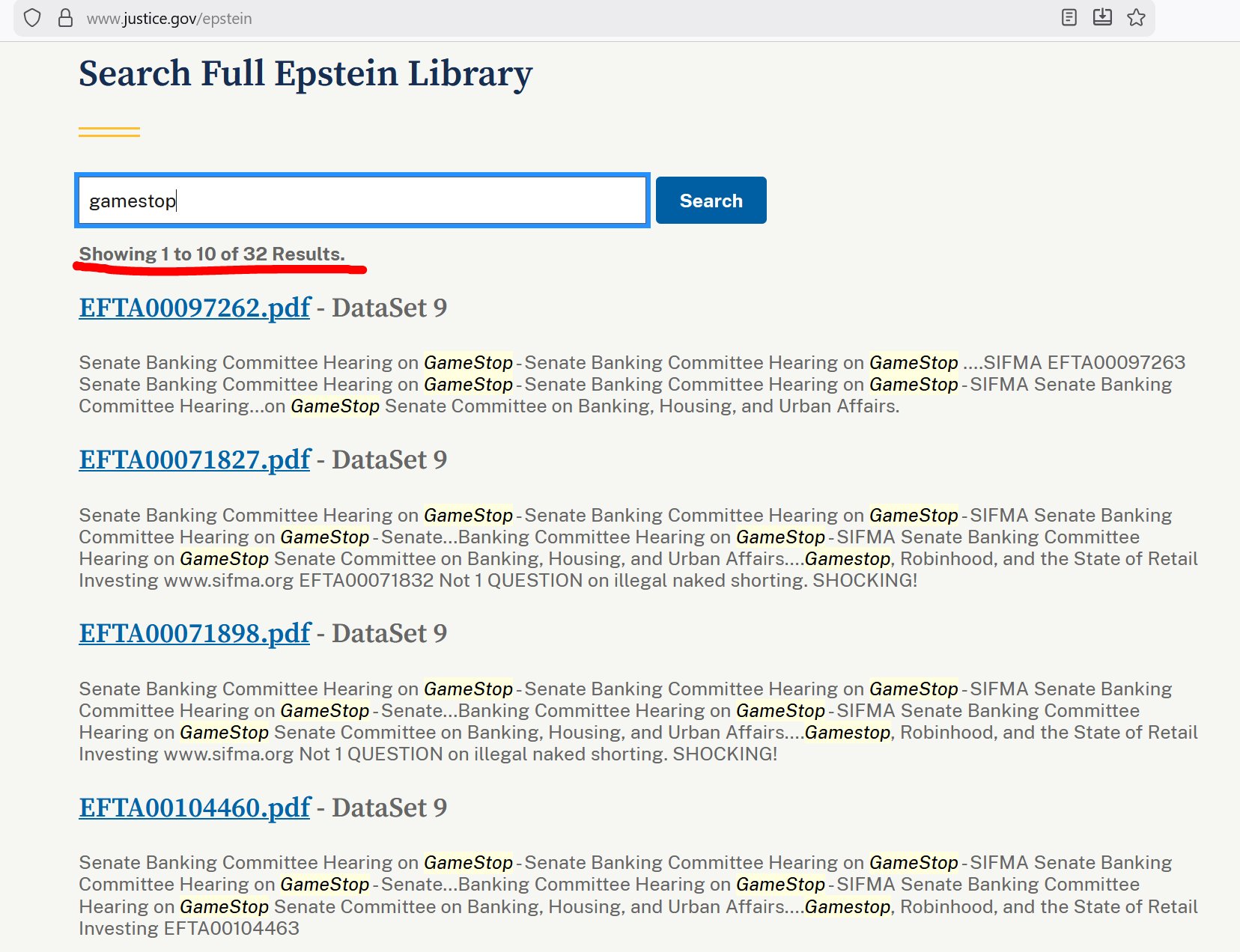The height and width of the screenshot is (952, 1240).
Task: Click the 'SIFMA EFTA00097263' text in first result
Action: click(1084, 362)
